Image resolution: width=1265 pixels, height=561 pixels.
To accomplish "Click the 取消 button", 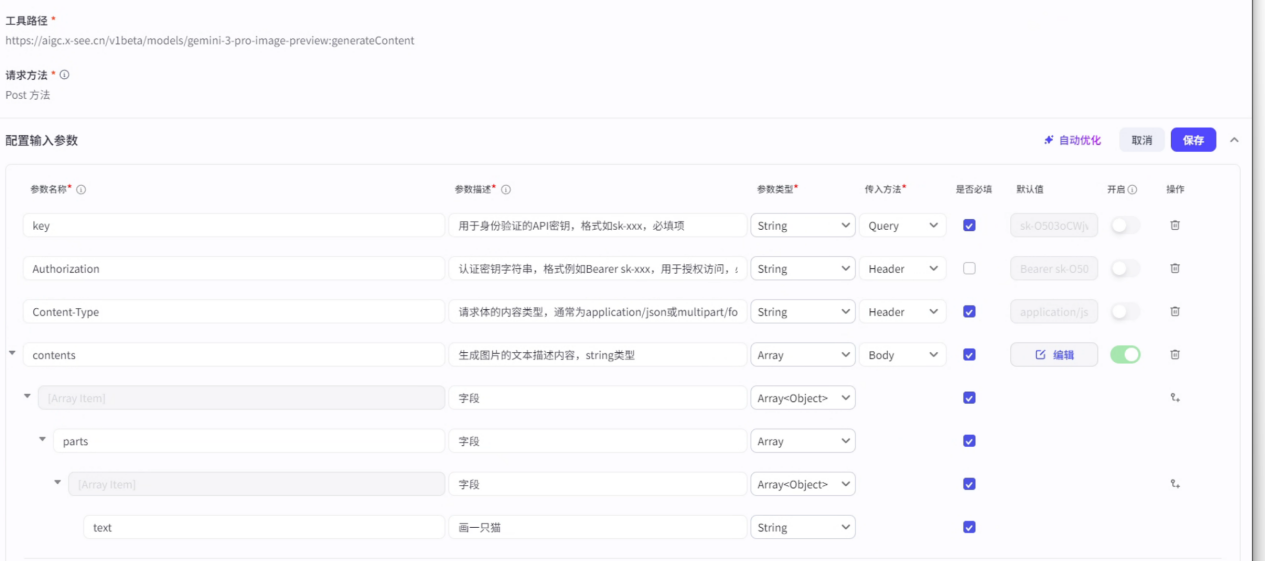I will [1142, 140].
